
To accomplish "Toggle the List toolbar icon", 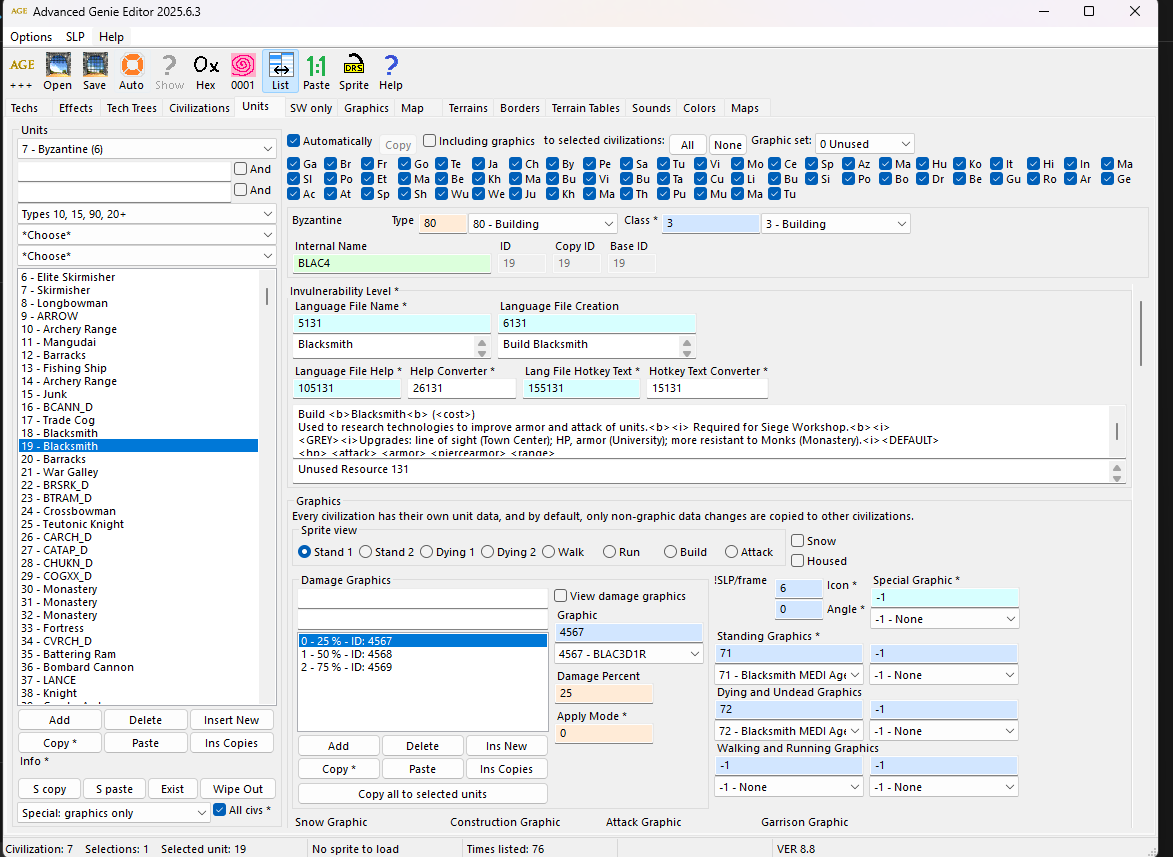I will coord(280,66).
